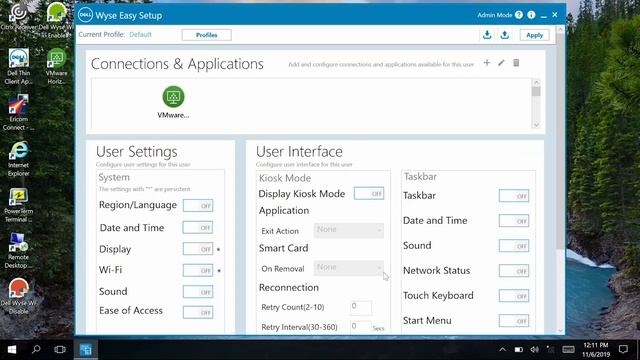Toggle the Wi-Fi setting switch
This screenshot has height=360, width=640.
(198, 270)
